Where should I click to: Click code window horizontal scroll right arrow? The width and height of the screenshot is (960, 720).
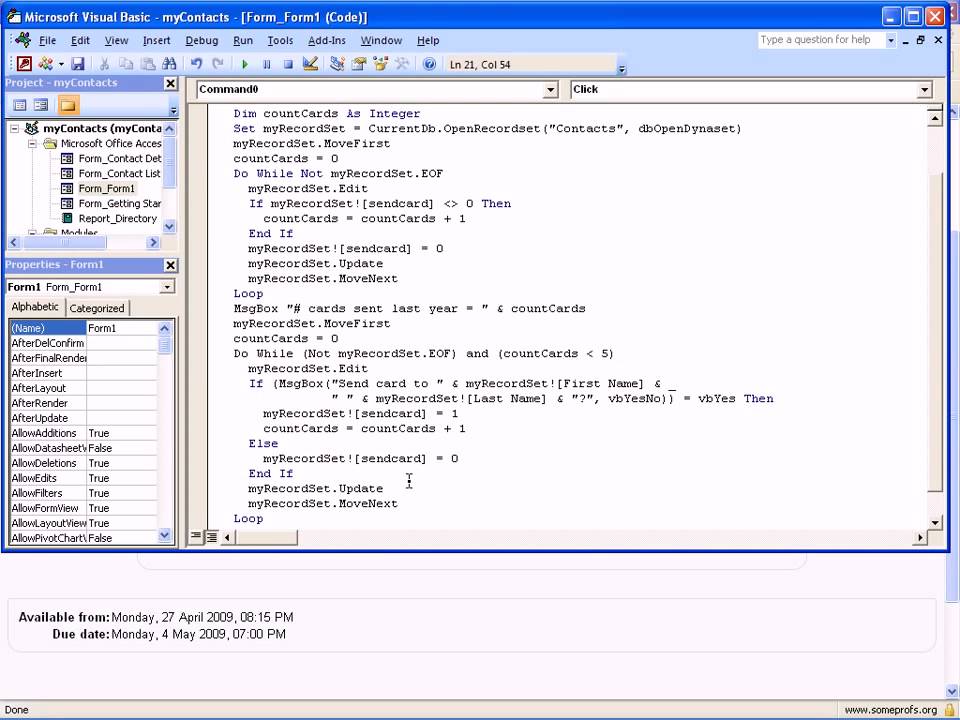pyautogui.click(x=920, y=537)
